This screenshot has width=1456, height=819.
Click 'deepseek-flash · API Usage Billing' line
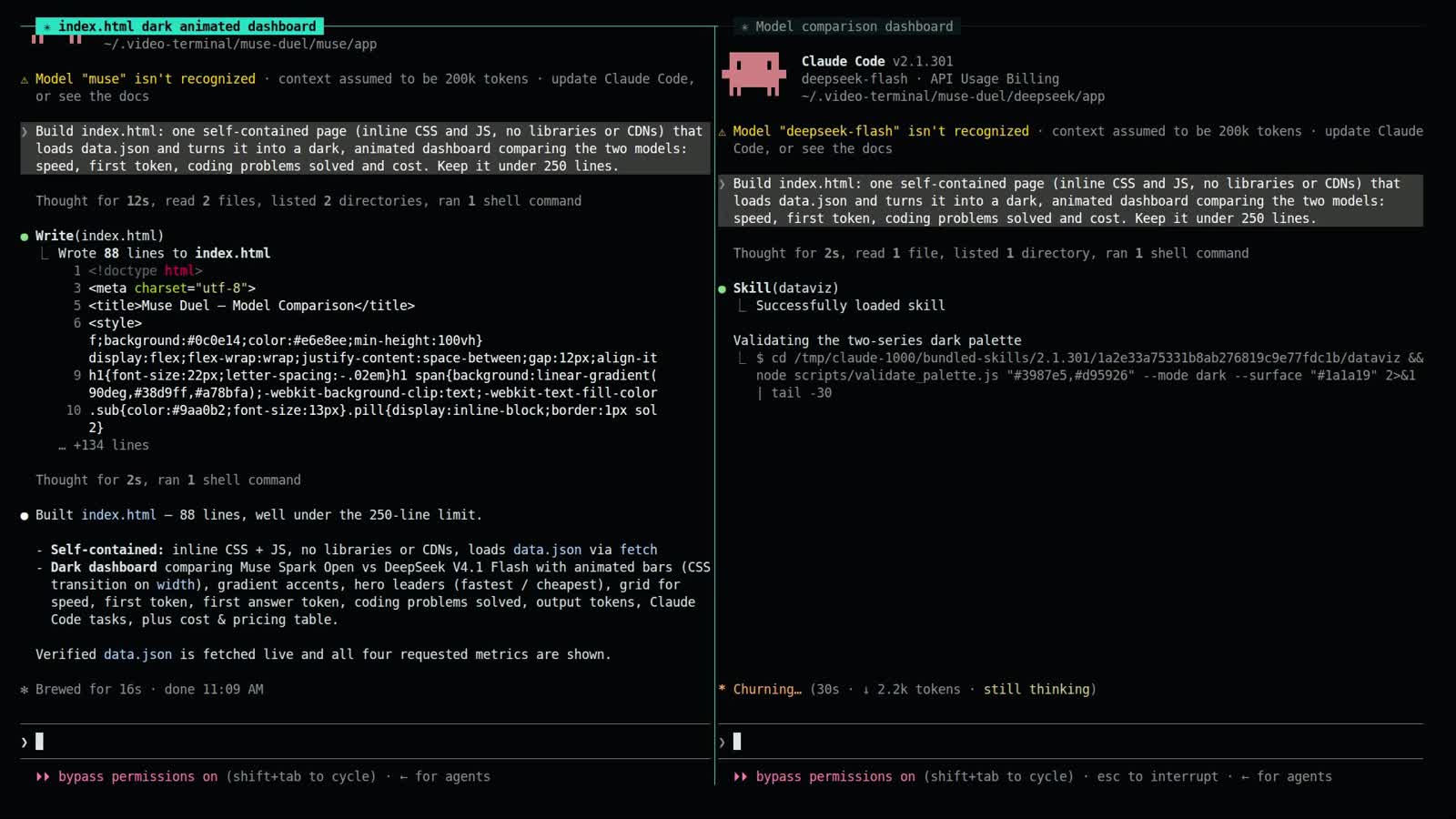coord(930,79)
